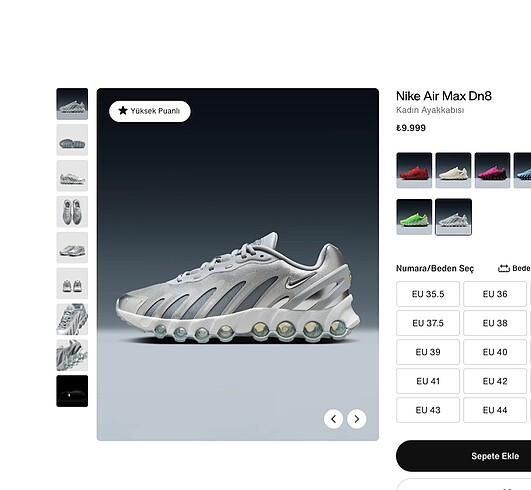Open the size guide ruler icon

pos(504,268)
